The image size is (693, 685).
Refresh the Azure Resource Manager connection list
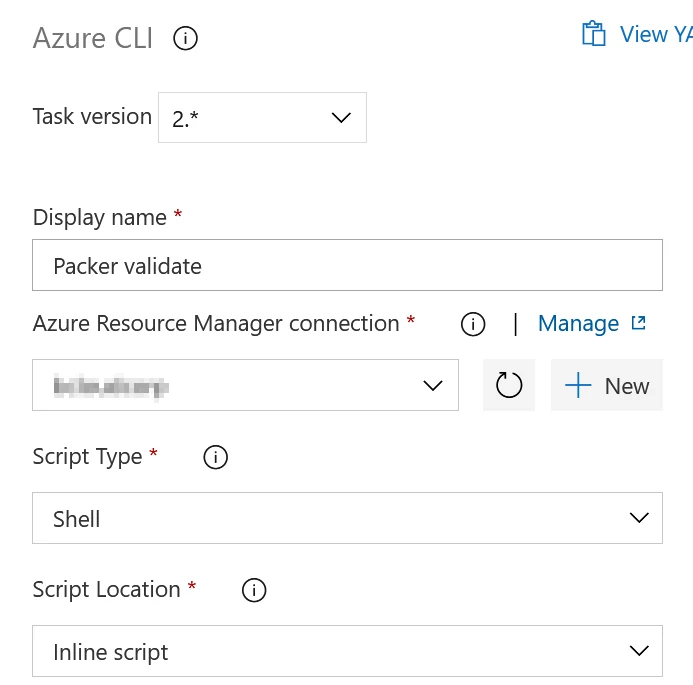(509, 385)
